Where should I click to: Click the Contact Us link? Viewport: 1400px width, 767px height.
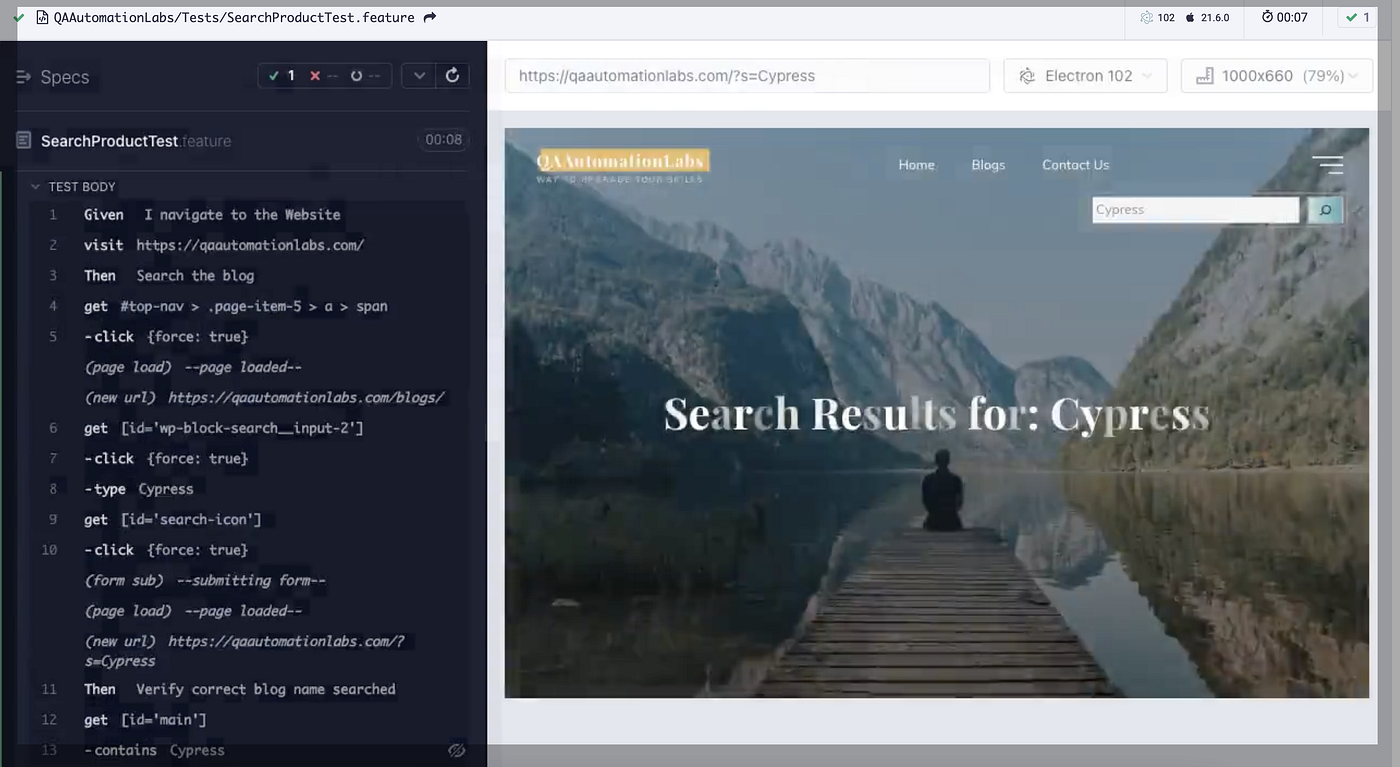click(x=1075, y=165)
